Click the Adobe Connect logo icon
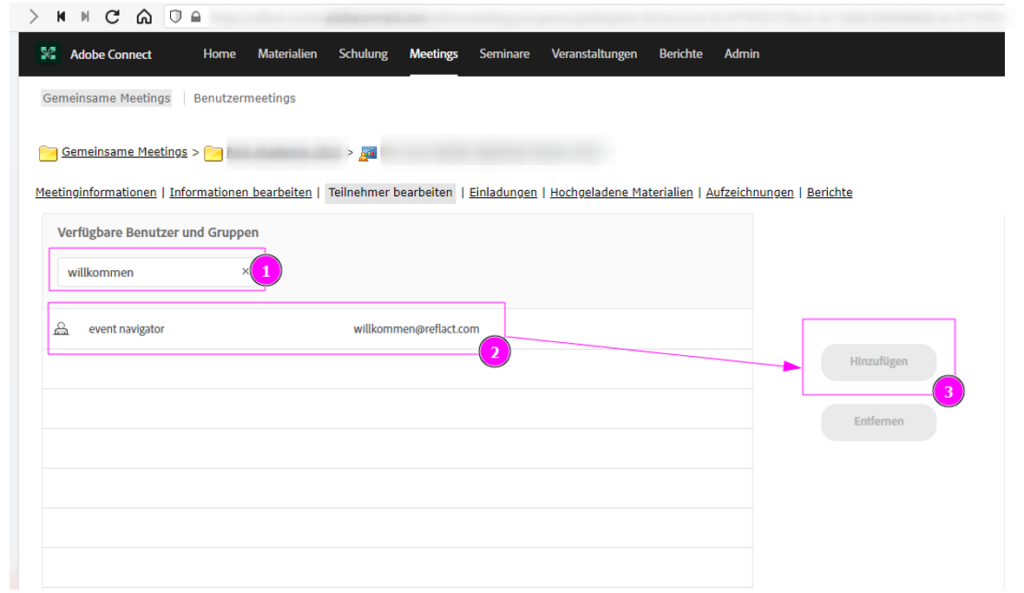Image resolution: width=1024 pixels, height=593 pixels. (x=48, y=54)
